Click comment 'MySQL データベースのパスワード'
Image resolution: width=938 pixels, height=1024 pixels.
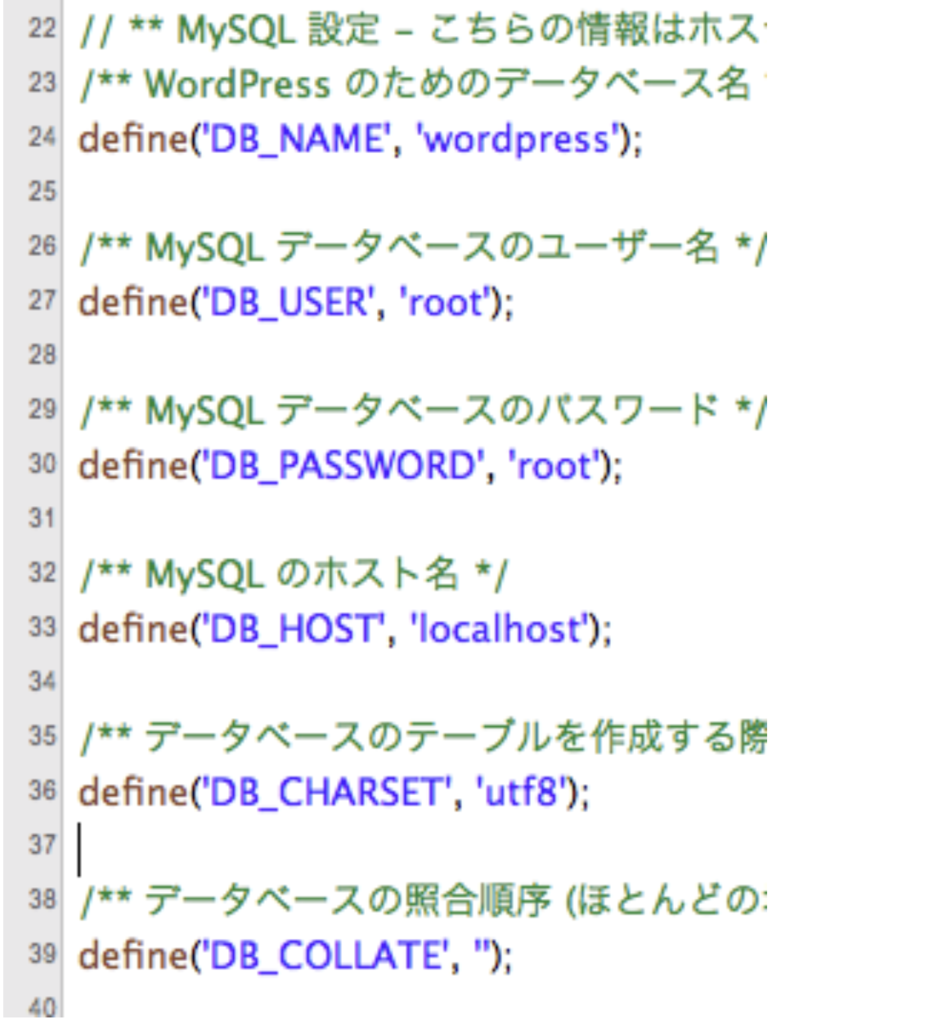click(x=431, y=411)
